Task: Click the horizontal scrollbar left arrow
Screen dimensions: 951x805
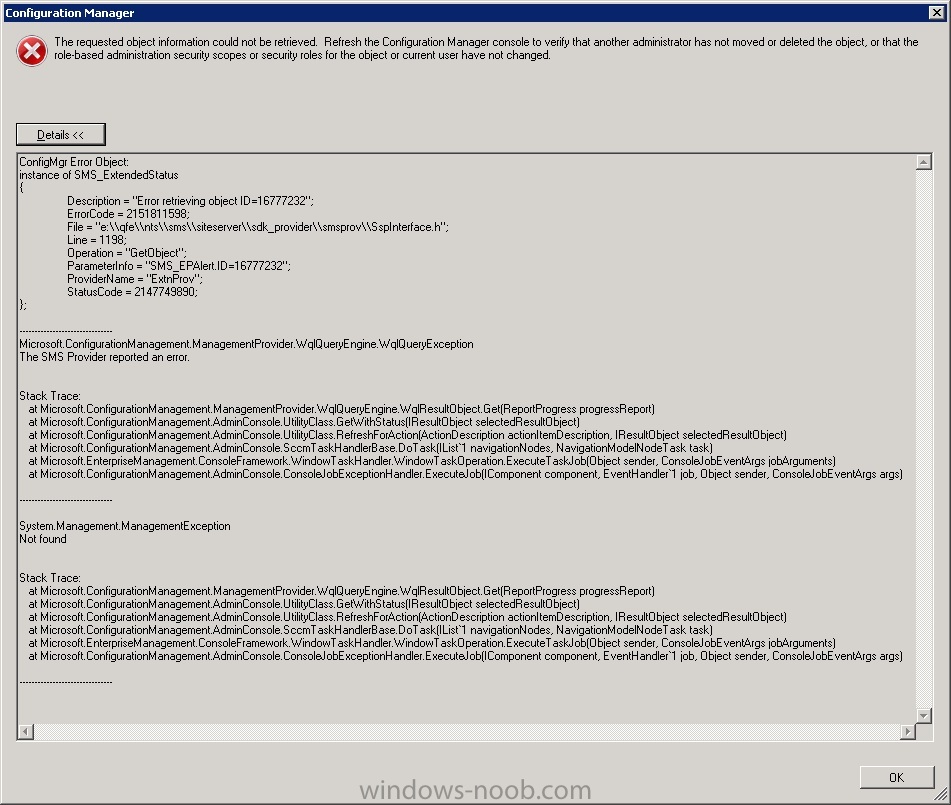Action: pyautogui.click(x=25, y=732)
